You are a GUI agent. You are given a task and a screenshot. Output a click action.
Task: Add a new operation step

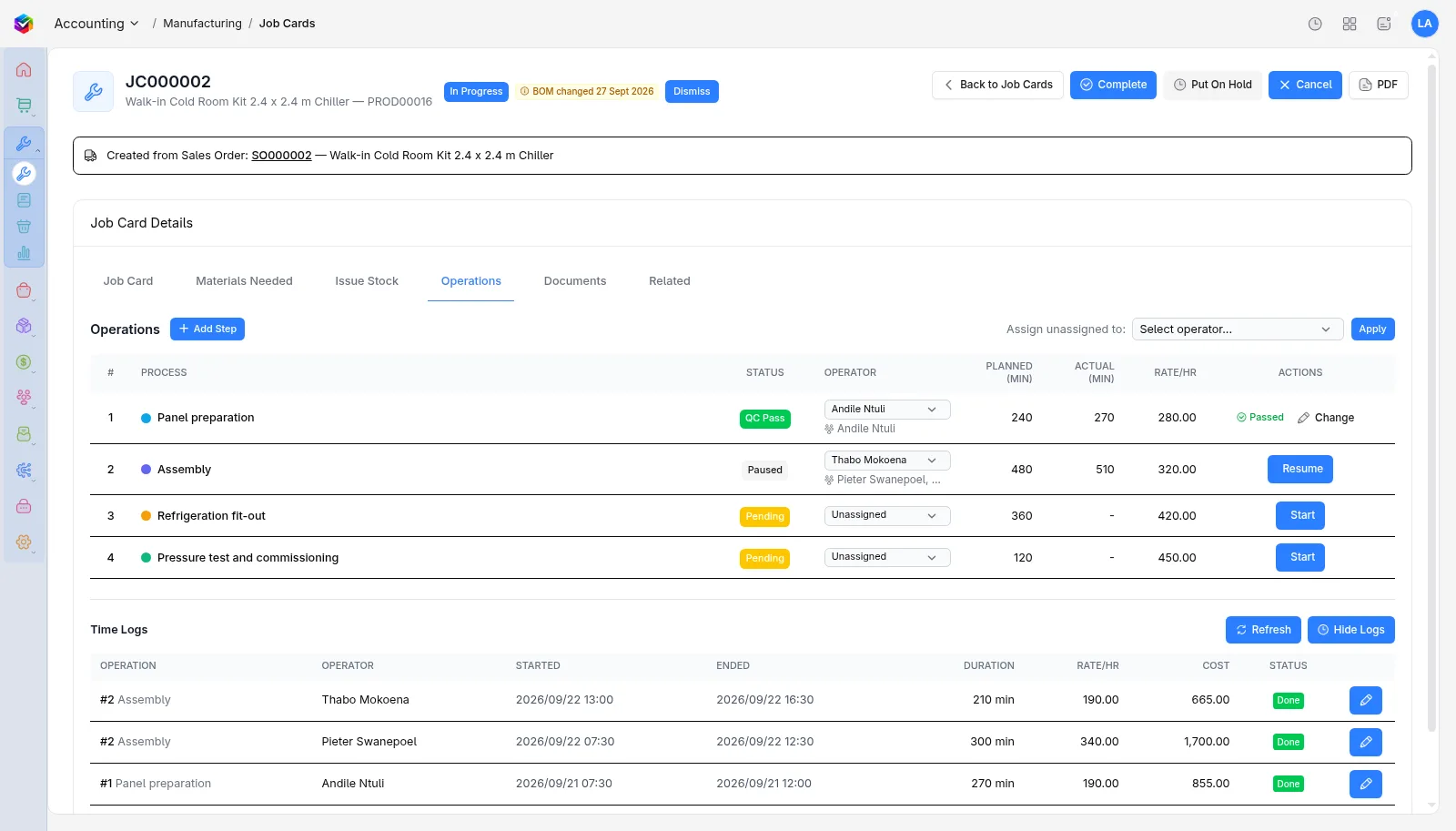pos(207,329)
